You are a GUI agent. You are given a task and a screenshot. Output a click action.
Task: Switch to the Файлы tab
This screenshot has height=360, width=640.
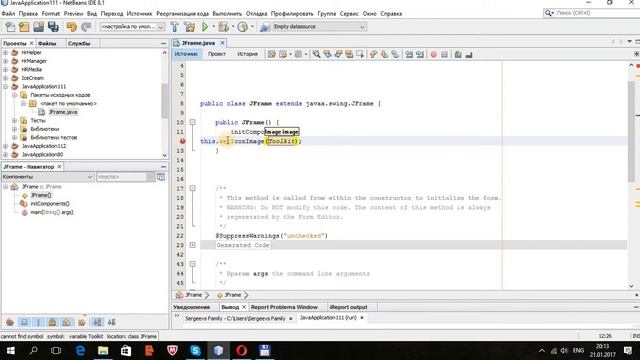[47, 43]
